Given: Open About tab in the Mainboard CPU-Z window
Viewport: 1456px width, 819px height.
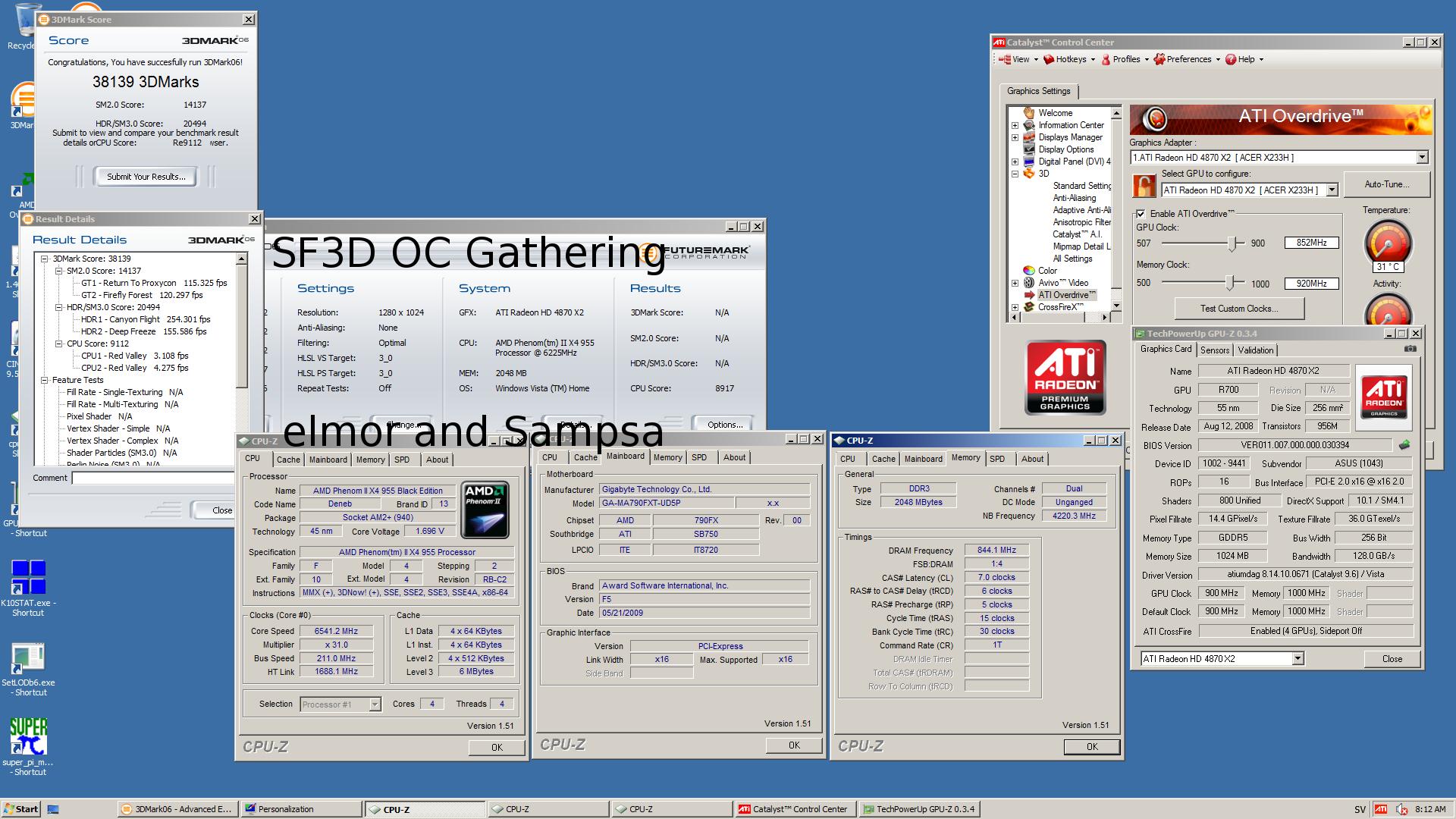Looking at the screenshot, I should click(x=734, y=457).
